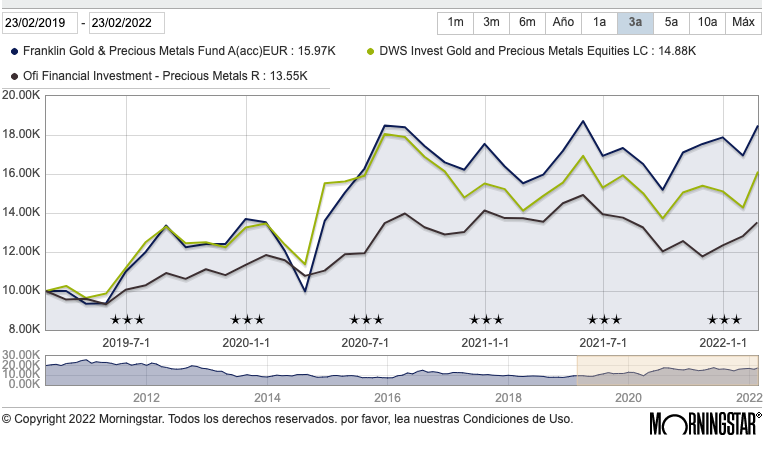The height and width of the screenshot is (460, 780).
Task: Click the star rating above 2020-1-1
Action: 247,320
